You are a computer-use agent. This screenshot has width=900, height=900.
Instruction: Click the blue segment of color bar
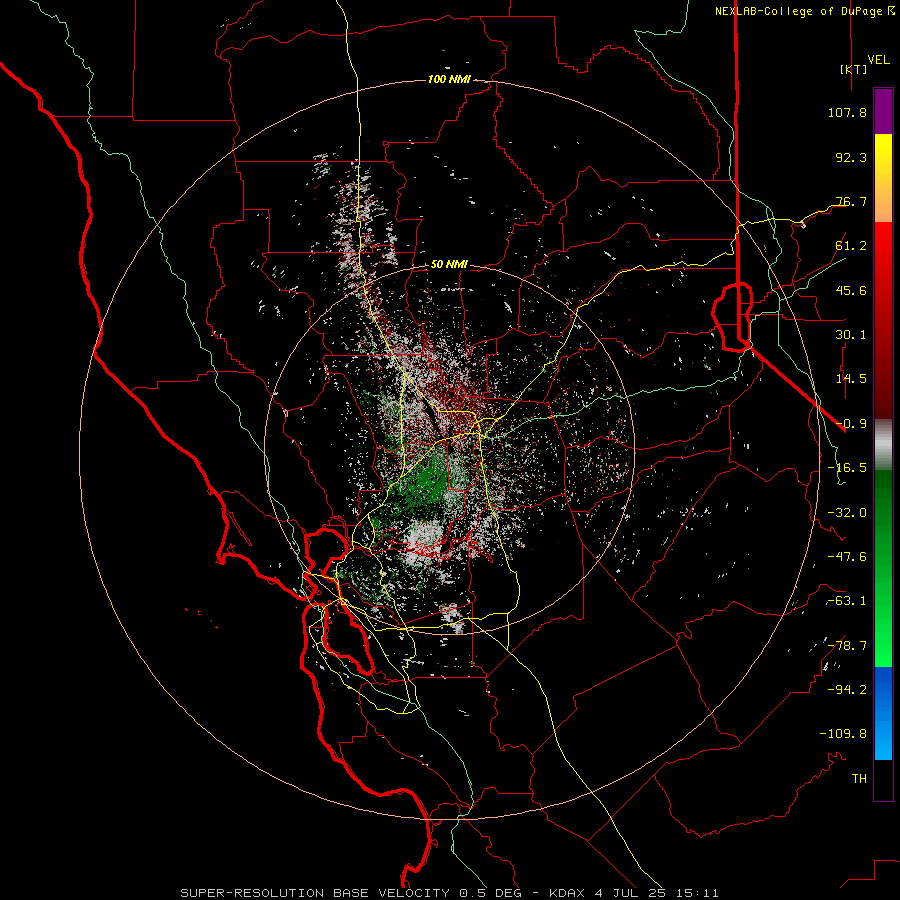883,713
